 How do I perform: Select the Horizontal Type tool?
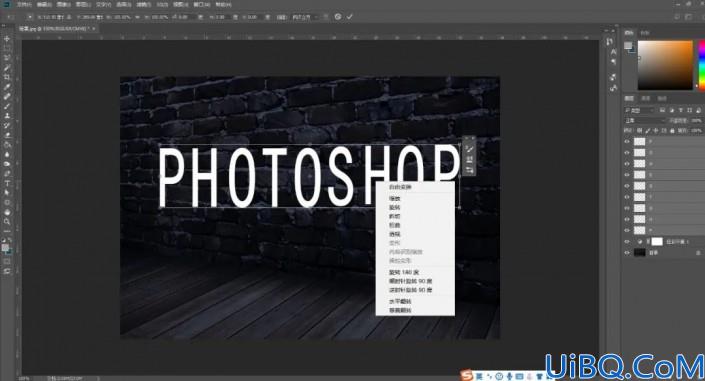[7, 183]
